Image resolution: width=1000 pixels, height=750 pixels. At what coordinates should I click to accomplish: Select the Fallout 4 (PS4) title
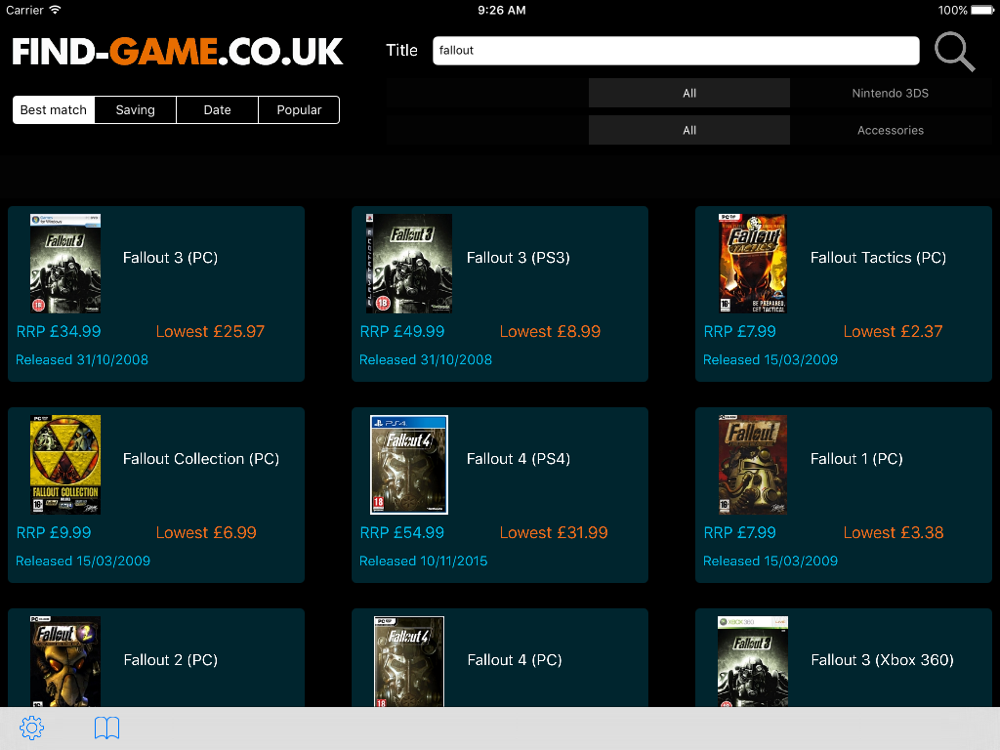point(518,459)
